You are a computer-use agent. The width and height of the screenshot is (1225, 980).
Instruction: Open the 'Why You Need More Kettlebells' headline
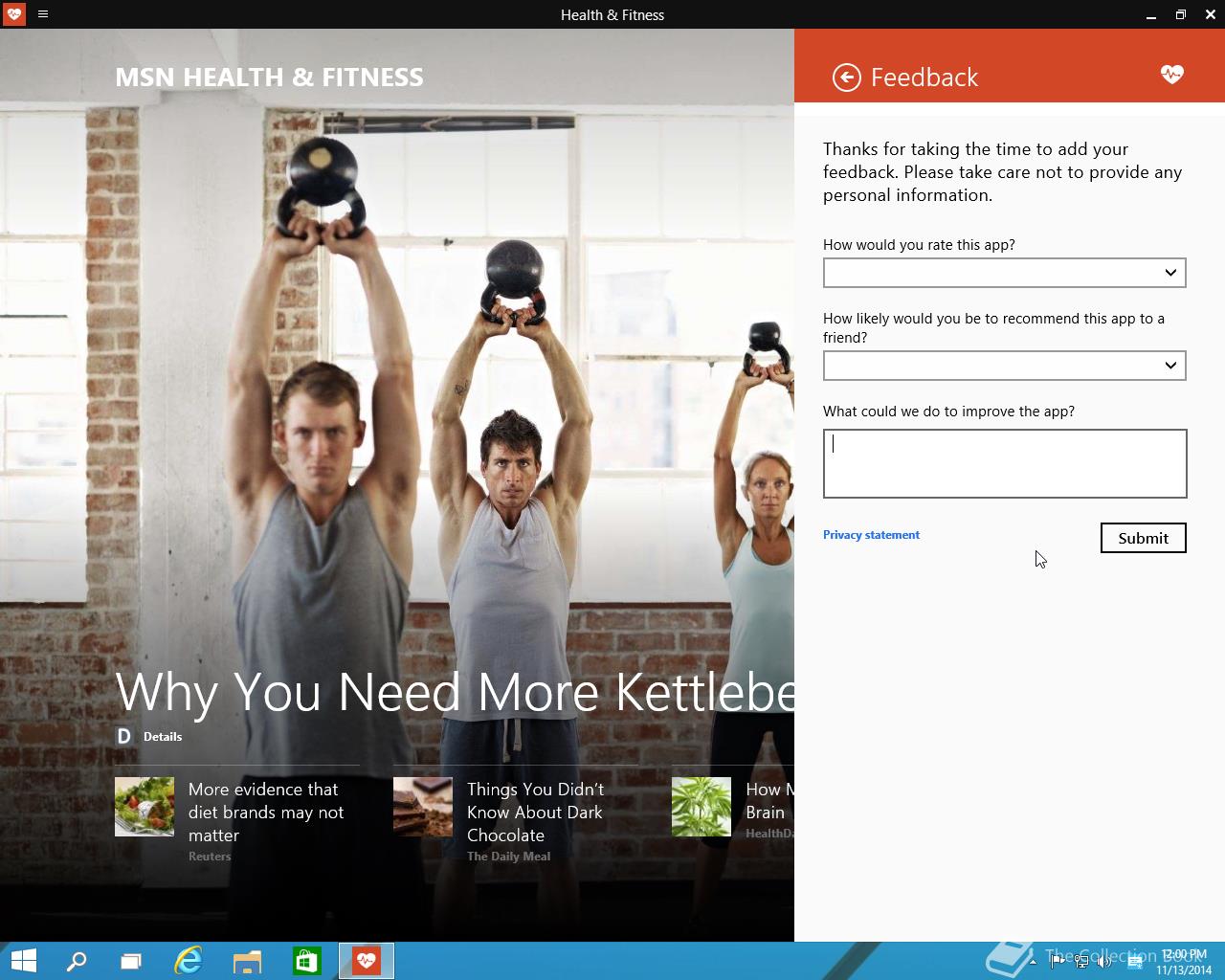[x=455, y=691]
